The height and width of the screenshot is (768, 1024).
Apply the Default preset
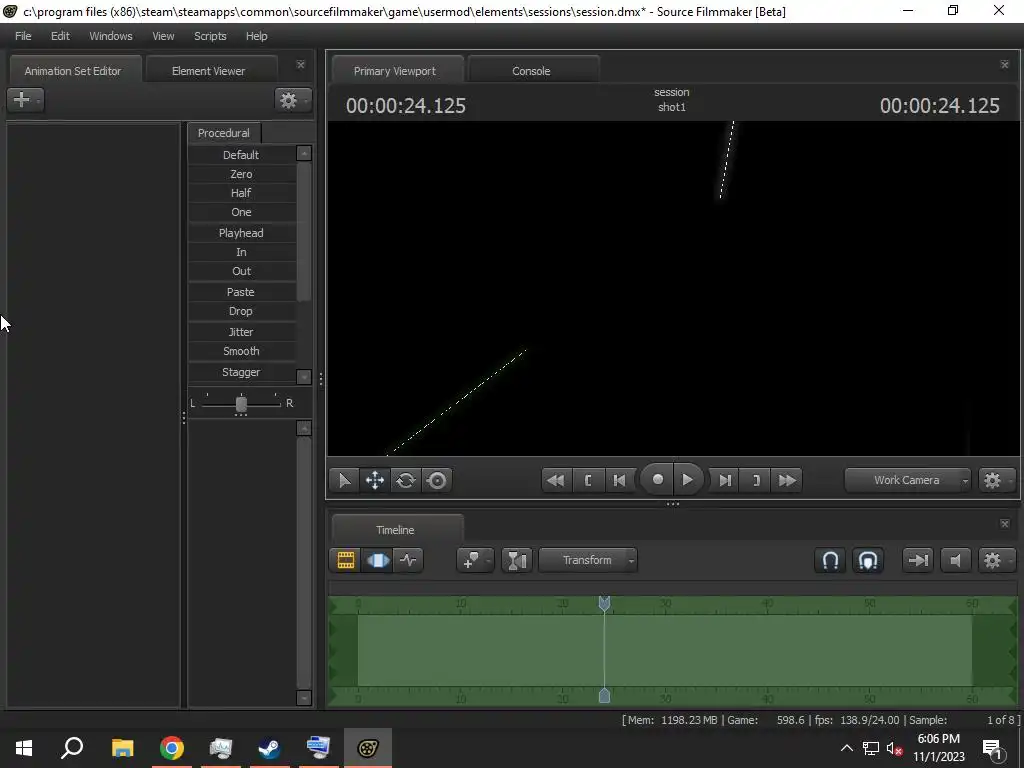click(x=241, y=155)
